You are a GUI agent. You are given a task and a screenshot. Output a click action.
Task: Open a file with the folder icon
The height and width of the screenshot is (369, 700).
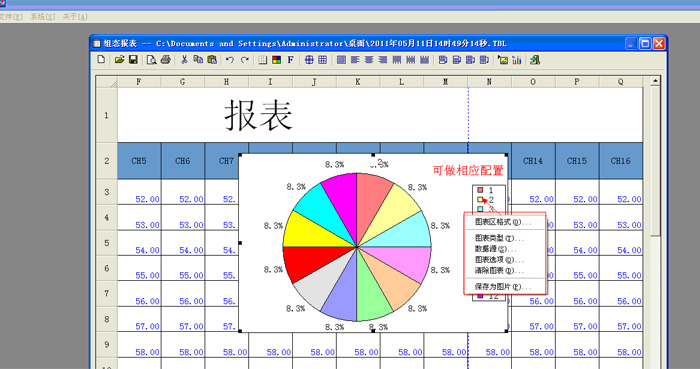point(119,59)
